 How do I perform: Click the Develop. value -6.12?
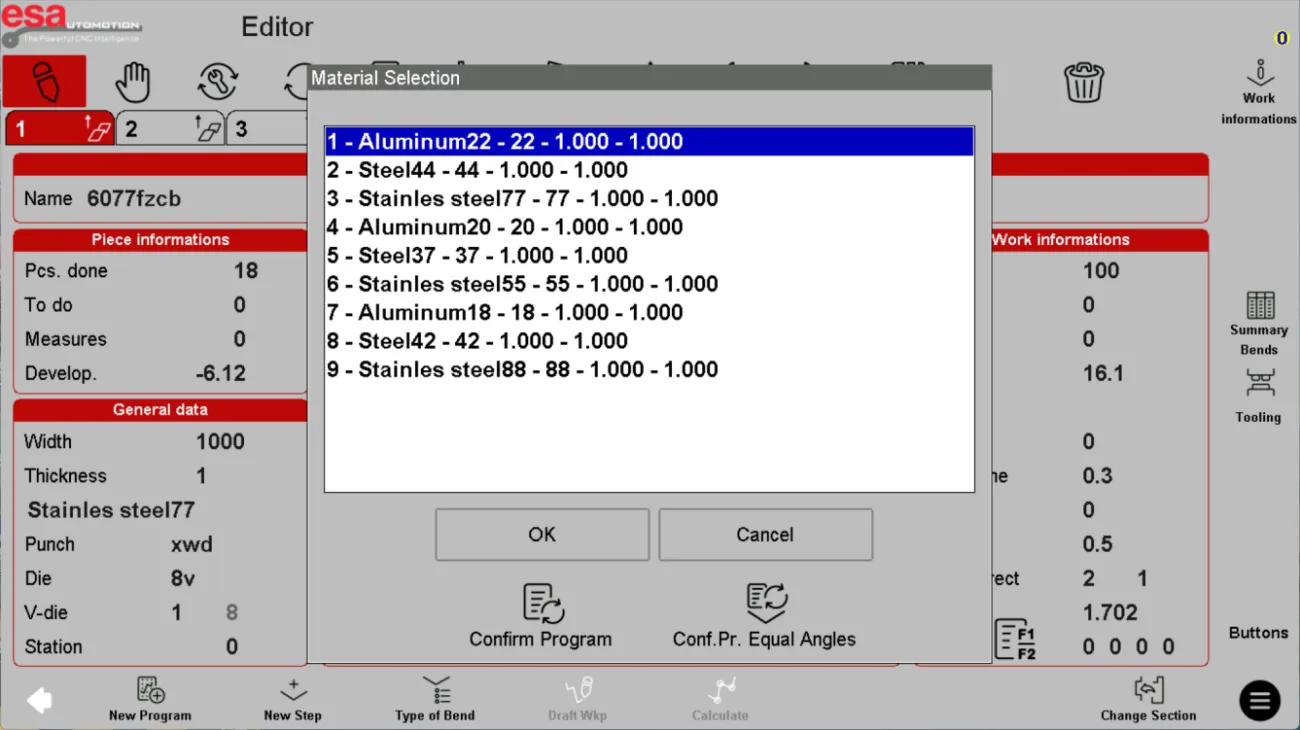click(x=221, y=374)
